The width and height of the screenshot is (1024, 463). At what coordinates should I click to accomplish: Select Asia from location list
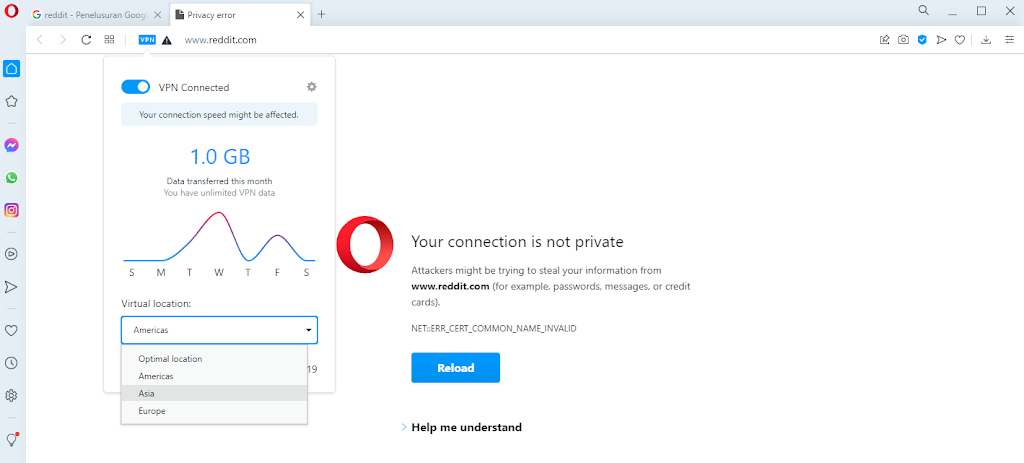214,393
